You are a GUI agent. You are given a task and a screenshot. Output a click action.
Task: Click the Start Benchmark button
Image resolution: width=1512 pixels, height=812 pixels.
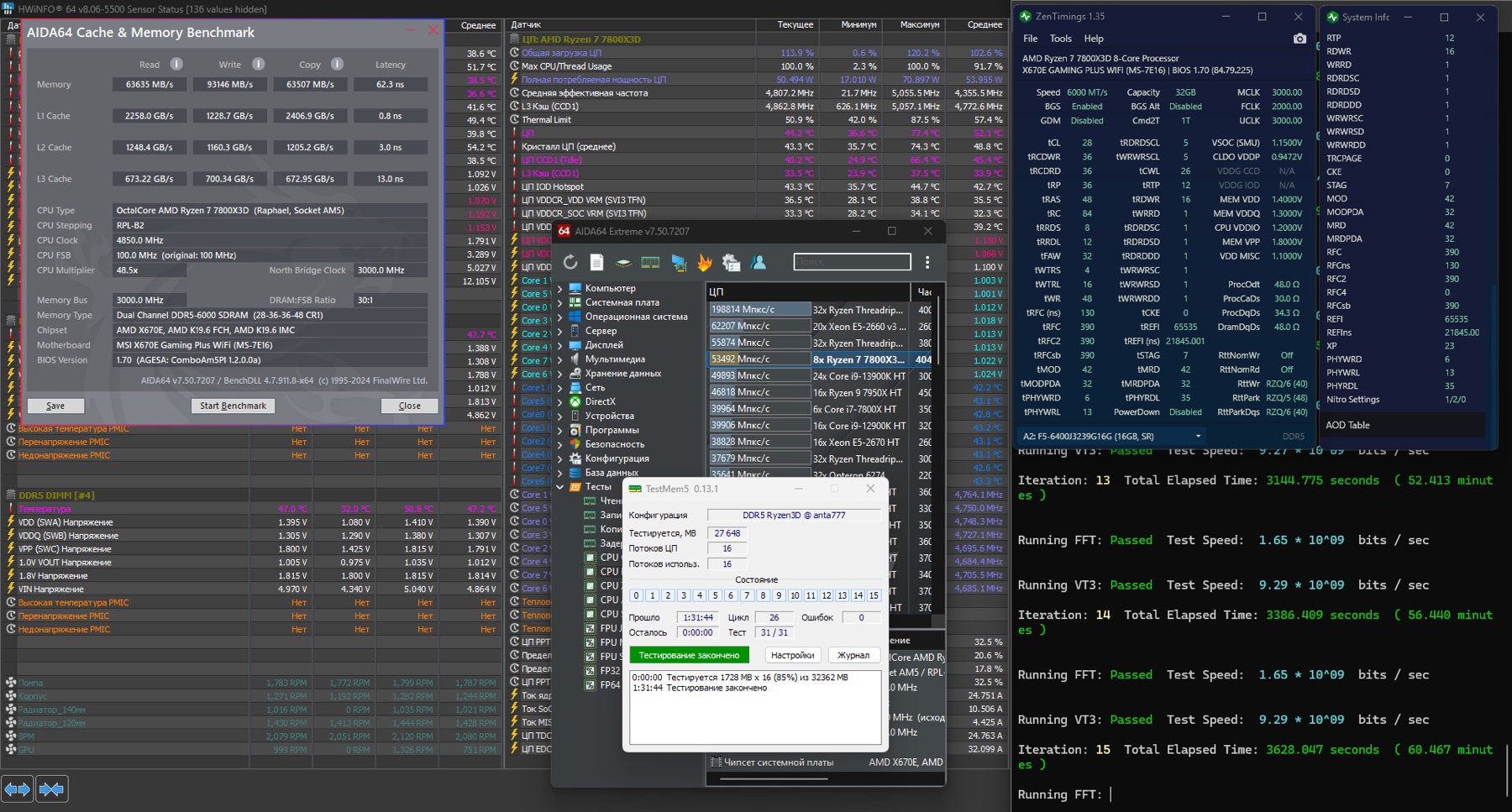pos(233,406)
